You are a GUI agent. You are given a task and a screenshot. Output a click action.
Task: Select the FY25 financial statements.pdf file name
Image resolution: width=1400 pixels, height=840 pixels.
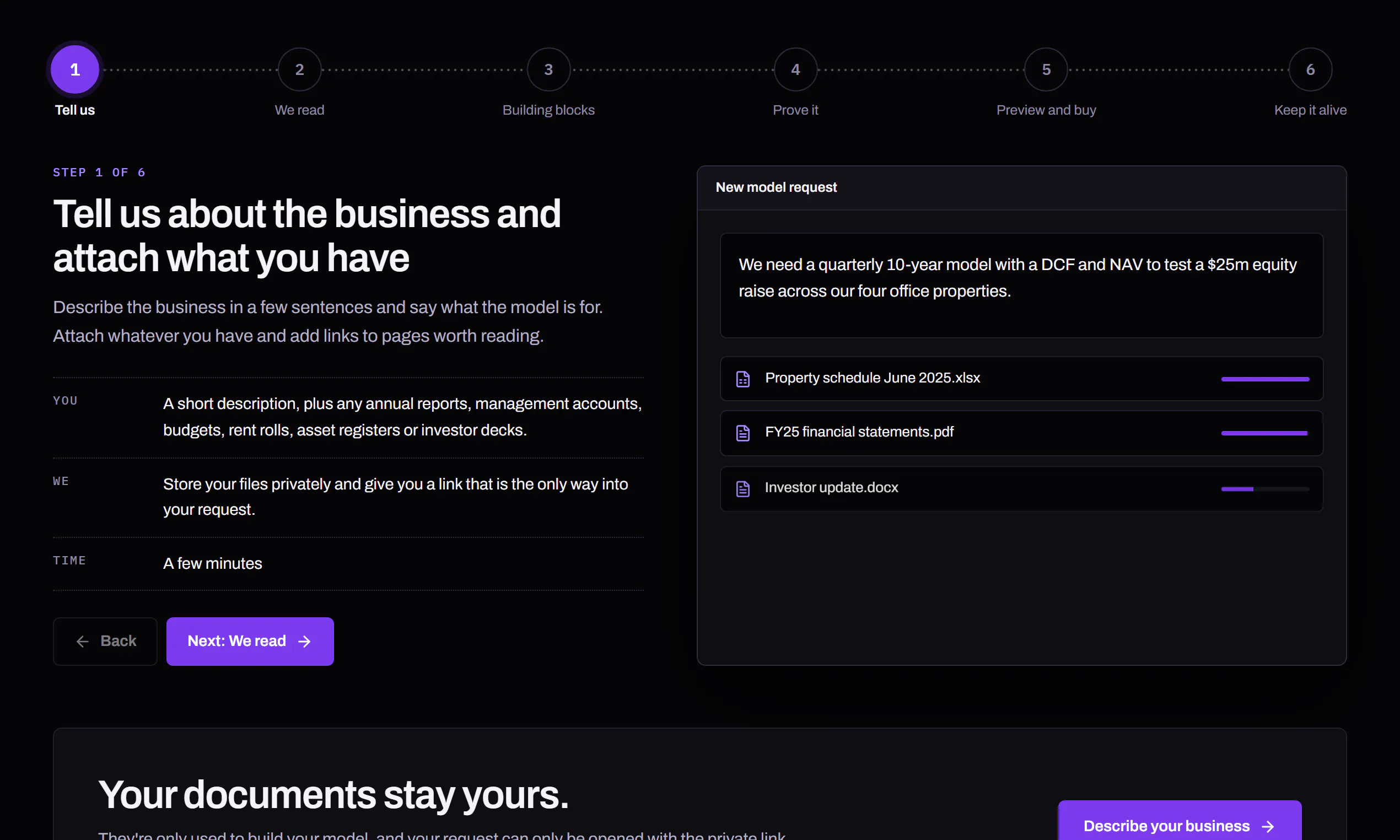(x=859, y=432)
